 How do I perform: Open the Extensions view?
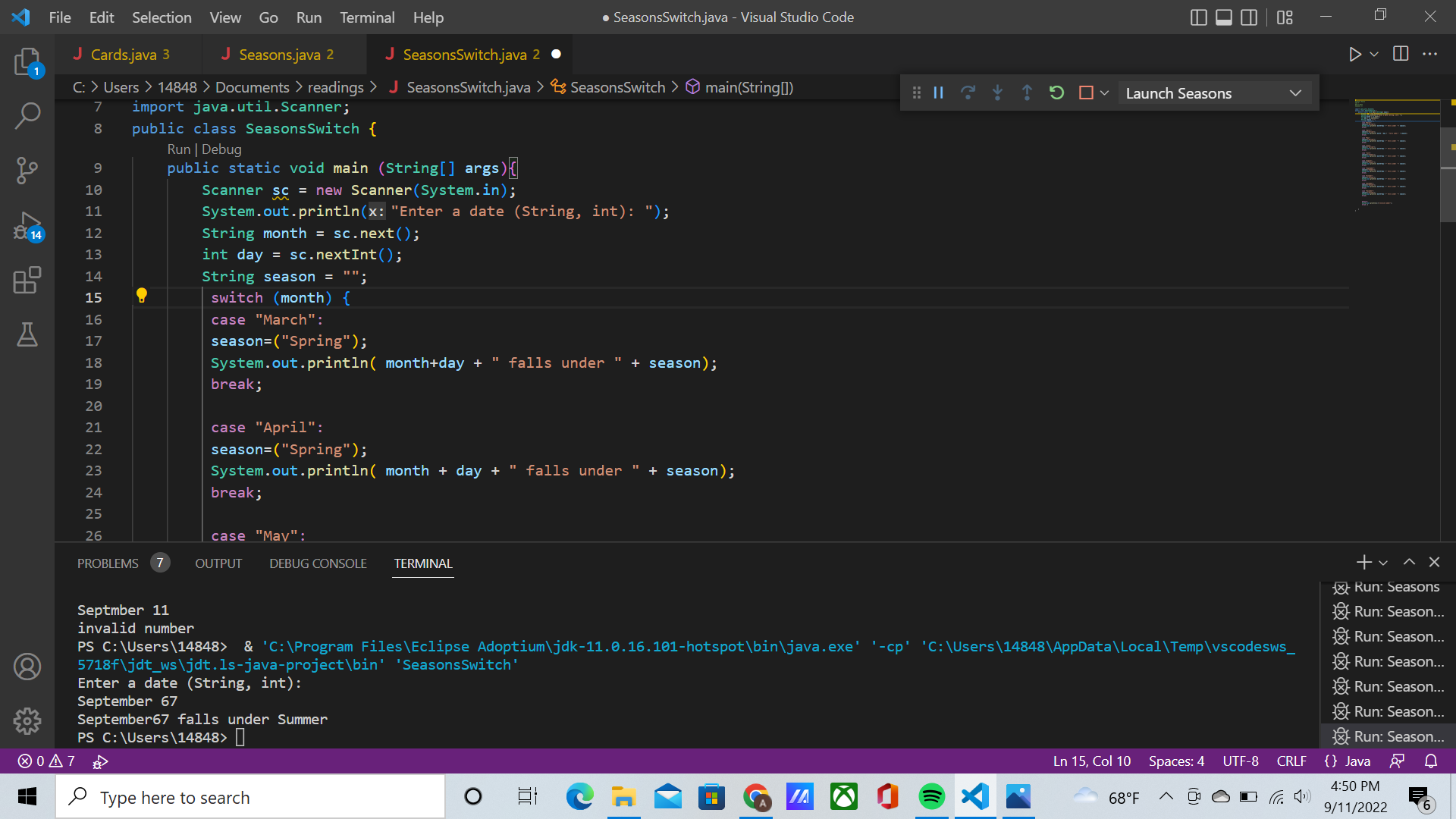click(x=27, y=280)
